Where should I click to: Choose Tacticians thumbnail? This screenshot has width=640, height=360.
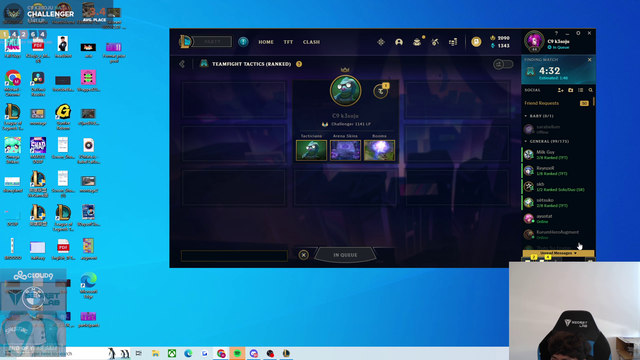coord(311,150)
